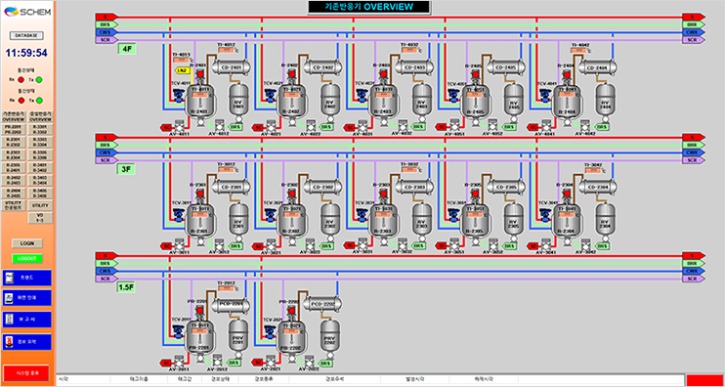
Task: Click the 4F floor label
Action: [x=127, y=49]
